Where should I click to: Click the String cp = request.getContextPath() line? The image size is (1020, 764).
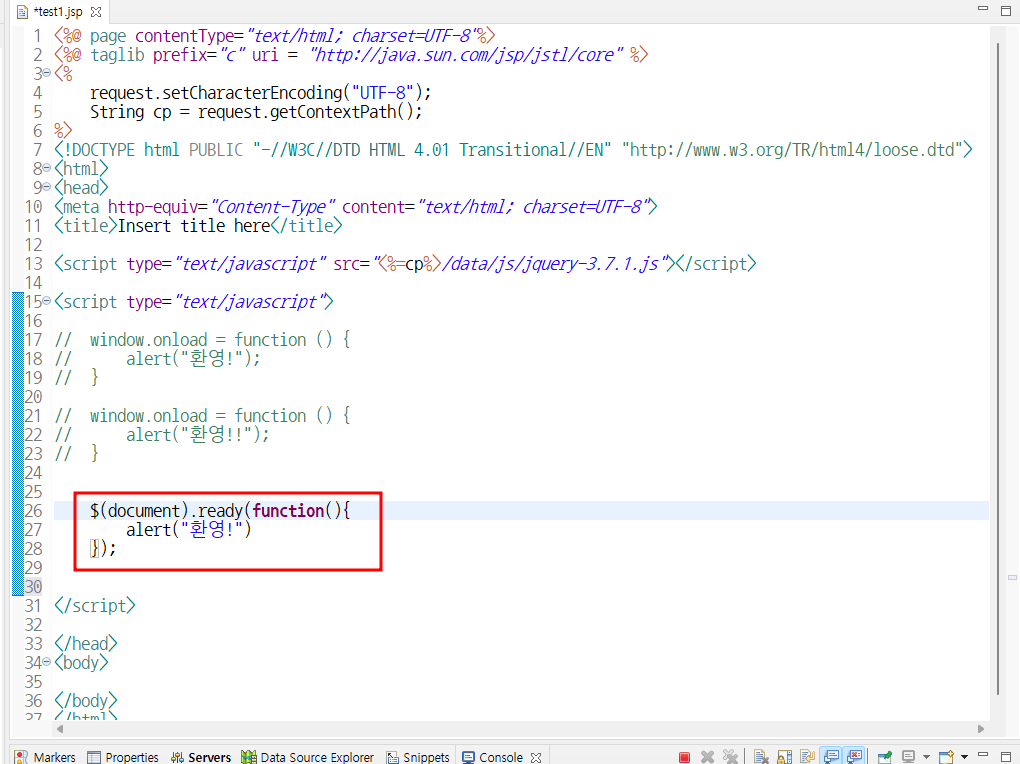[x=256, y=111]
